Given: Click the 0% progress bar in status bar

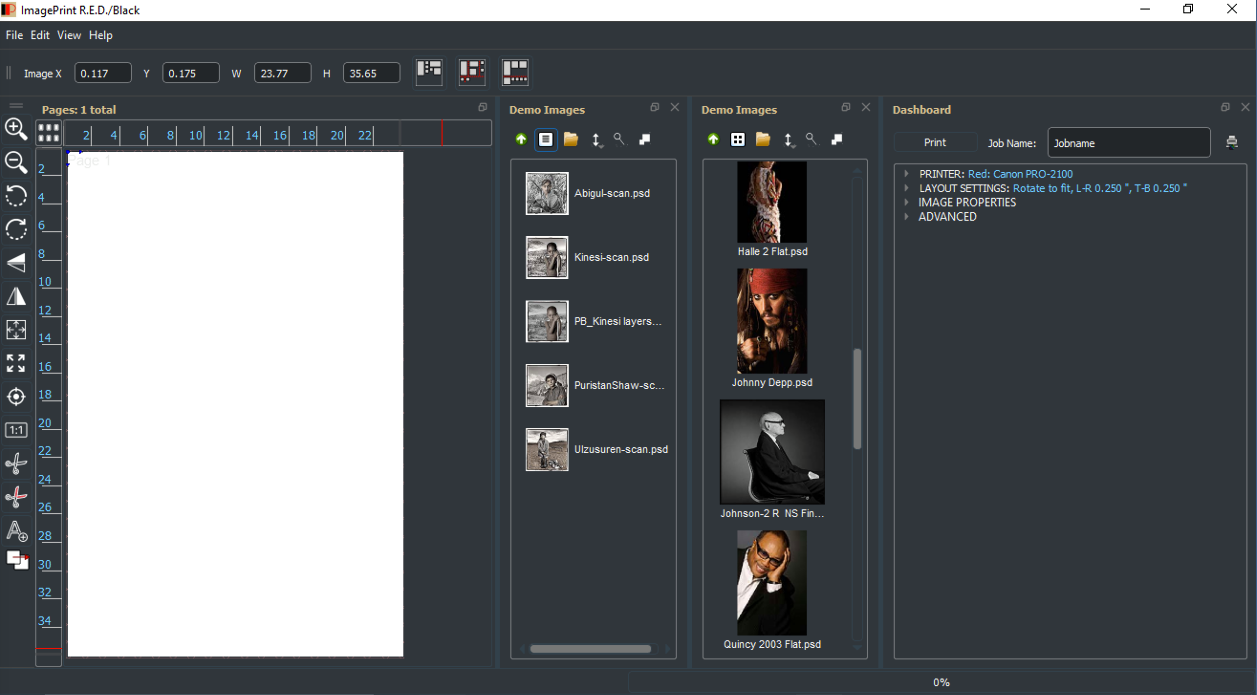Looking at the screenshot, I should coord(941,682).
